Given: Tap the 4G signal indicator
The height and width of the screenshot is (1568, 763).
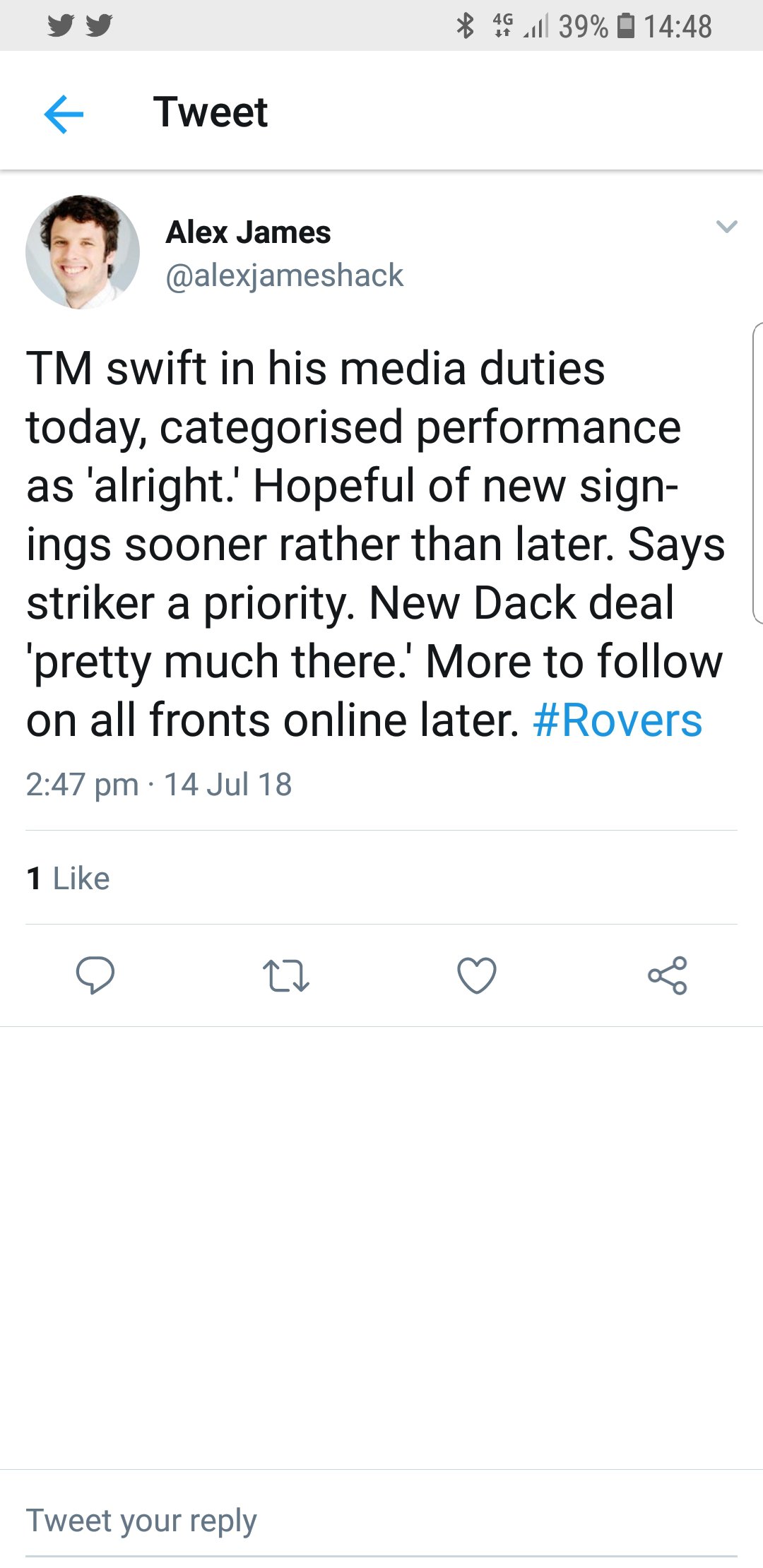Looking at the screenshot, I should pyautogui.click(x=502, y=26).
